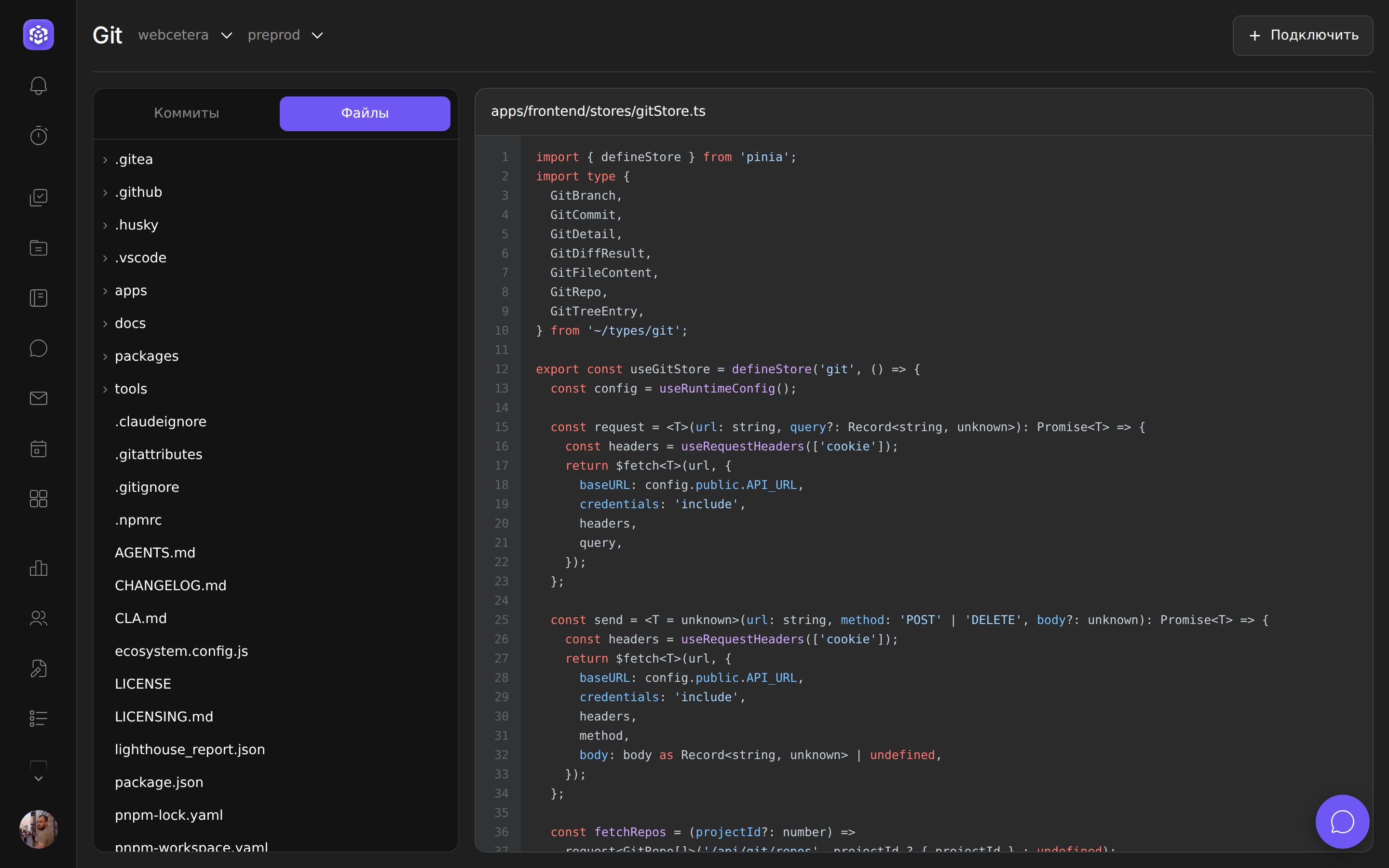The image size is (1389, 868).
Task: Open LICENSING.md file
Action: [x=275, y=717]
